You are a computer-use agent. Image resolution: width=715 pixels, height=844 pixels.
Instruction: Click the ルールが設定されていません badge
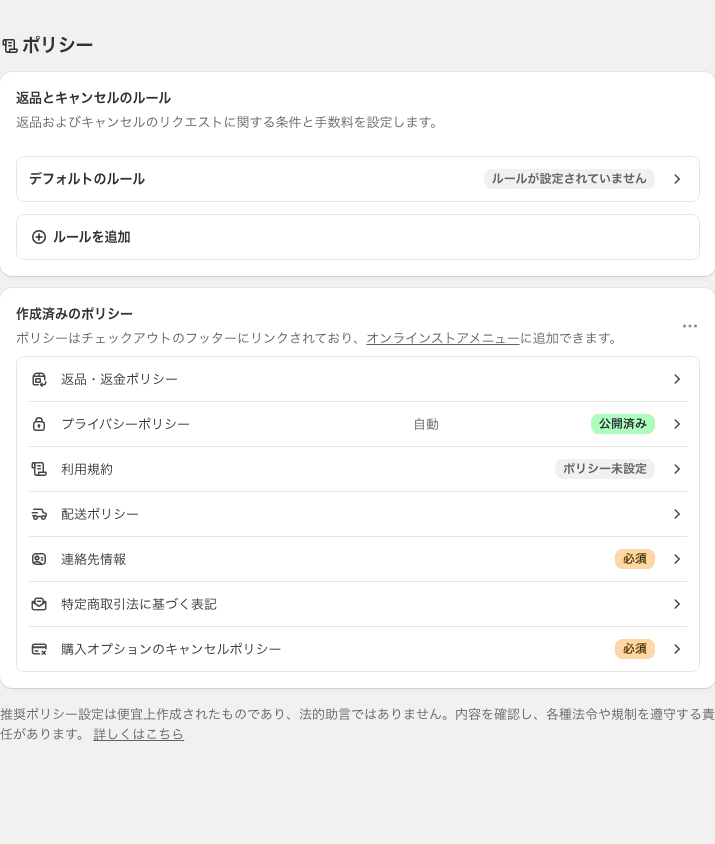569,179
